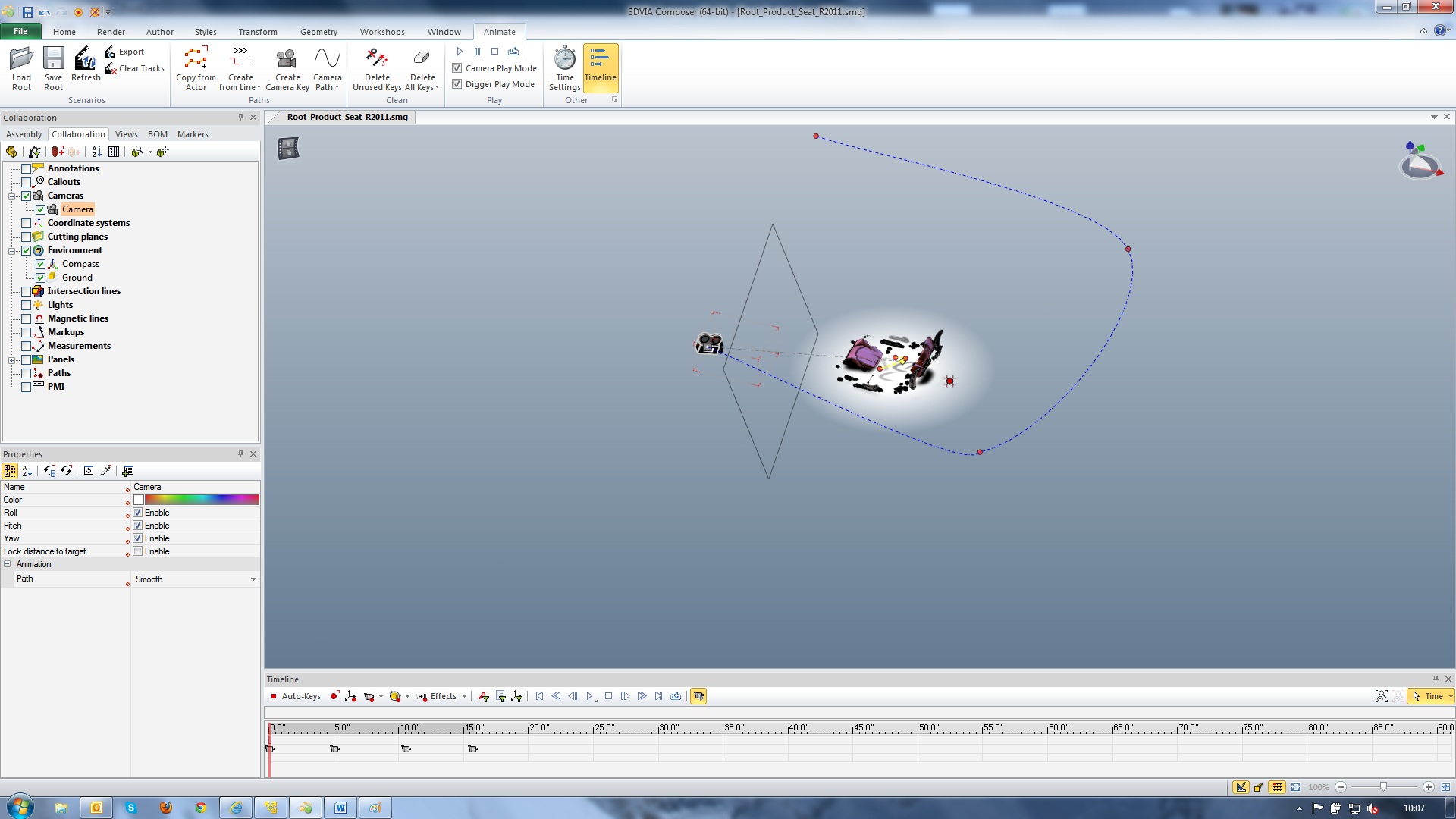Image resolution: width=1456 pixels, height=819 pixels.
Task: Click Export scenarios button
Action: tap(125, 52)
